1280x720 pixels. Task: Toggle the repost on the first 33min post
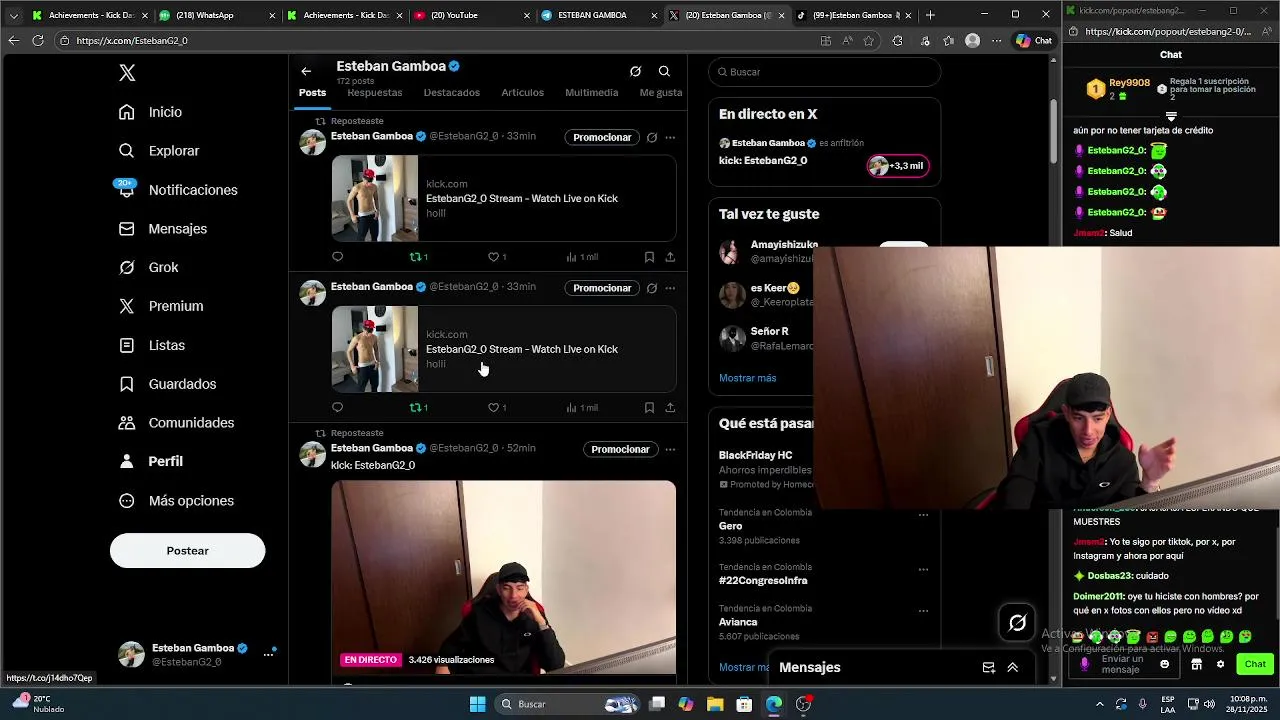click(418, 257)
